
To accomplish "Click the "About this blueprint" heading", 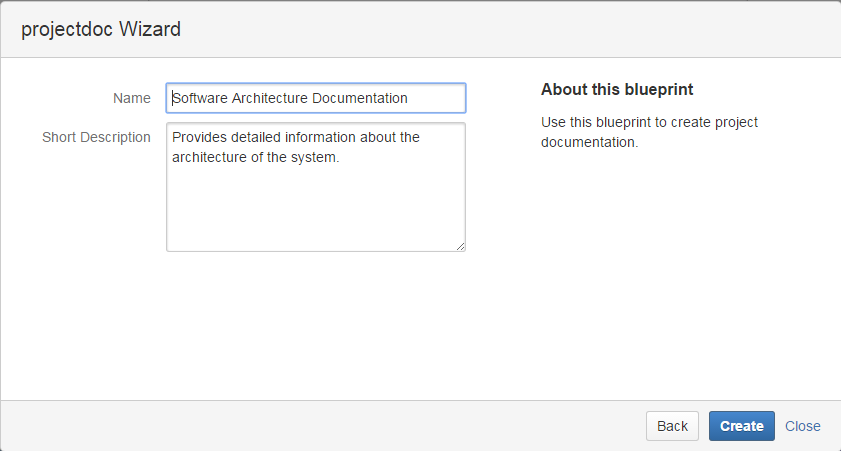I will tap(617, 90).
